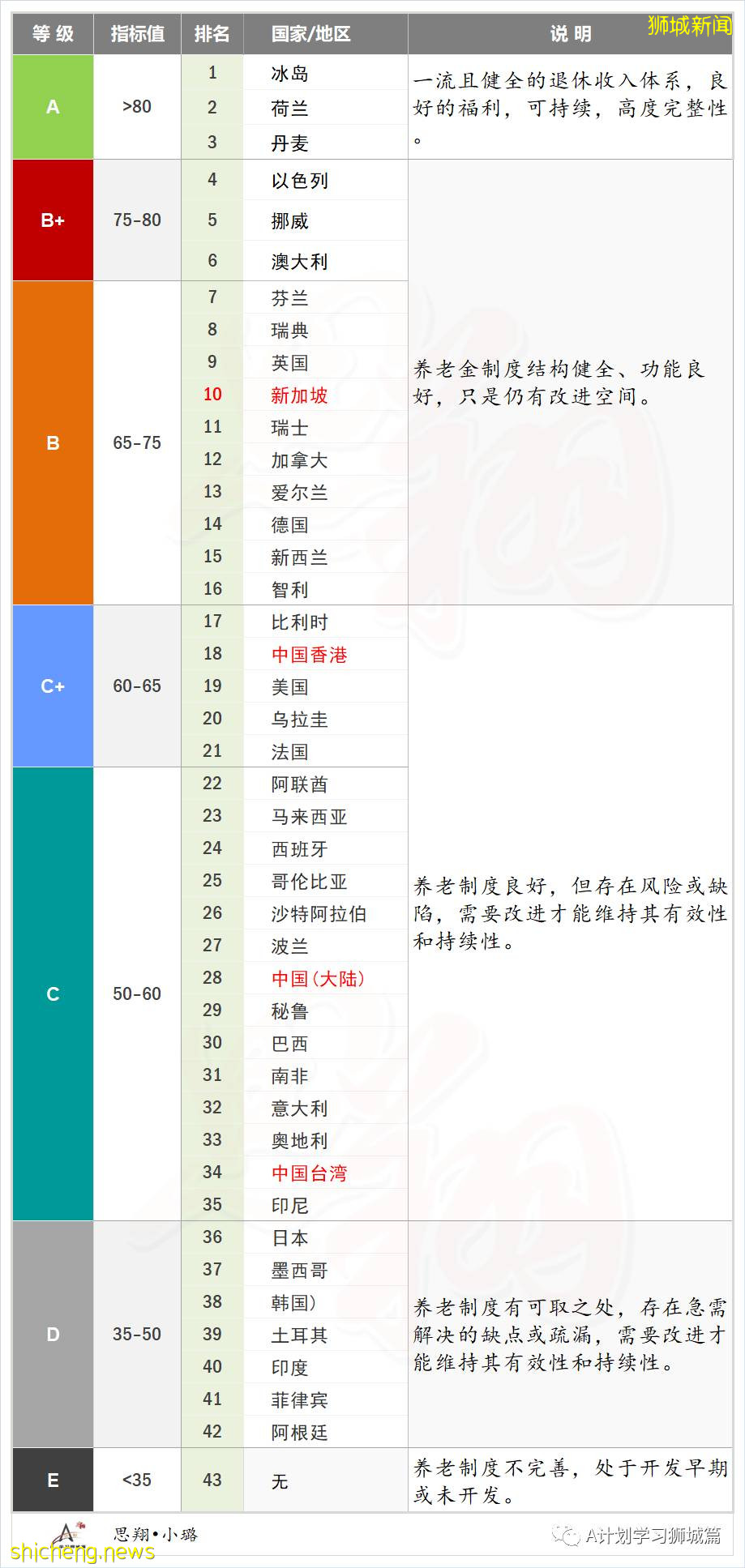
Task: Select the blue grade C+ cell
Action: pyautogui.click(x=53, y=686)
